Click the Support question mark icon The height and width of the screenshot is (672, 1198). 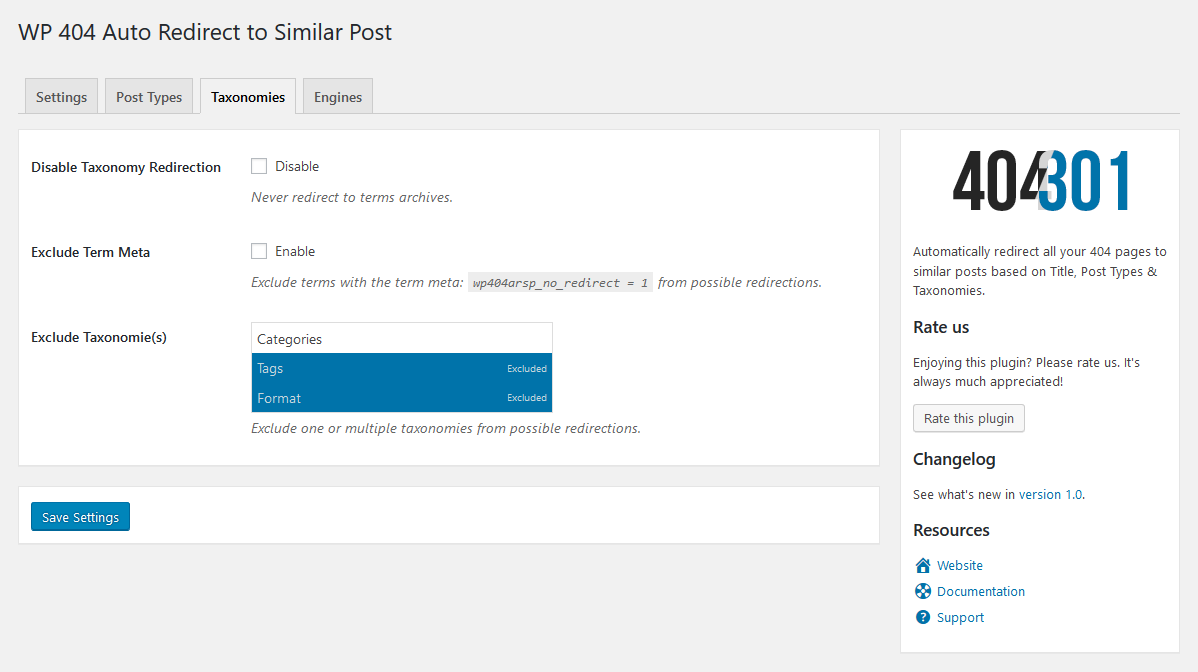click(923, 617)
